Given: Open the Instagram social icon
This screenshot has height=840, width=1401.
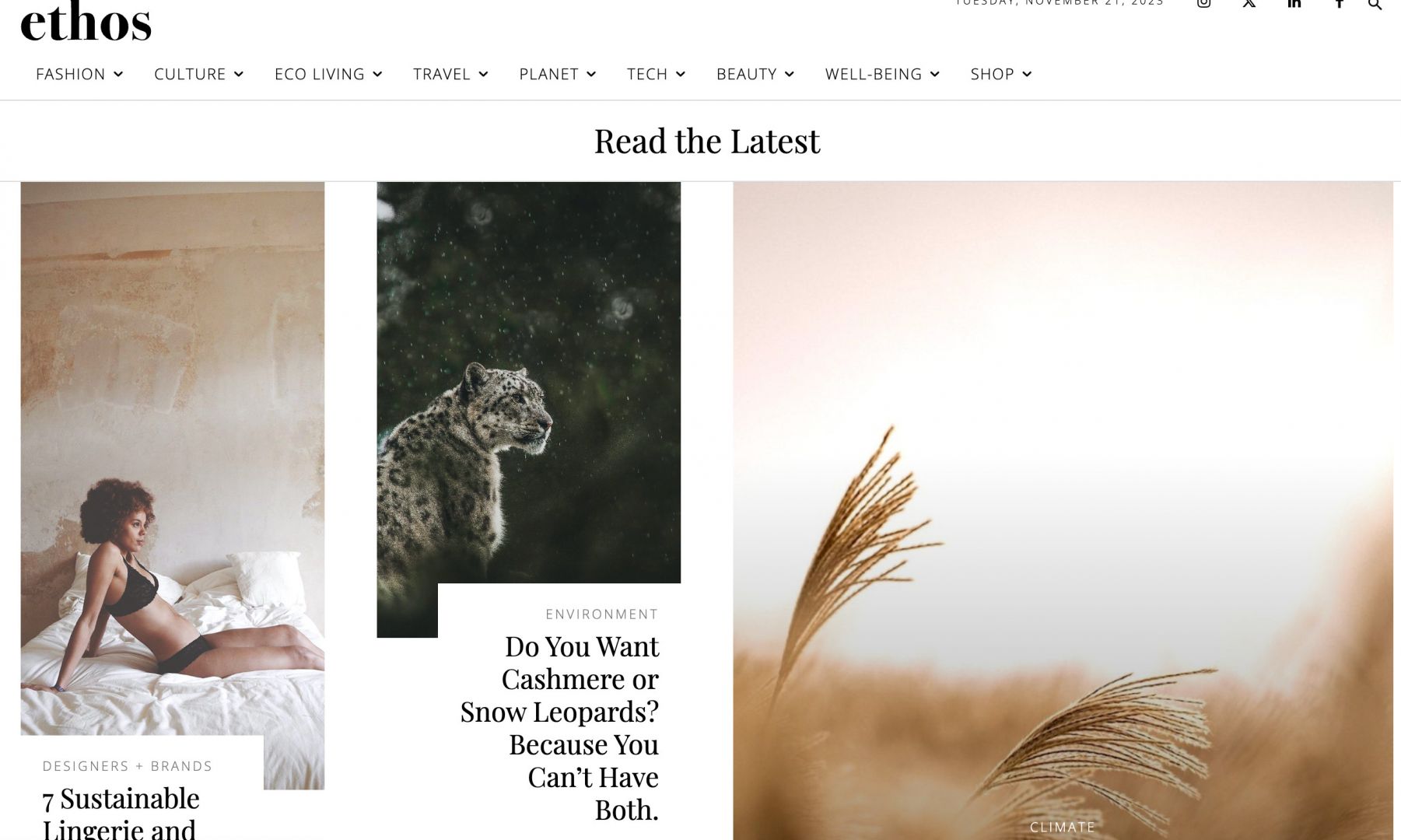Looking at the screenshot, I should coord(1203,3).
